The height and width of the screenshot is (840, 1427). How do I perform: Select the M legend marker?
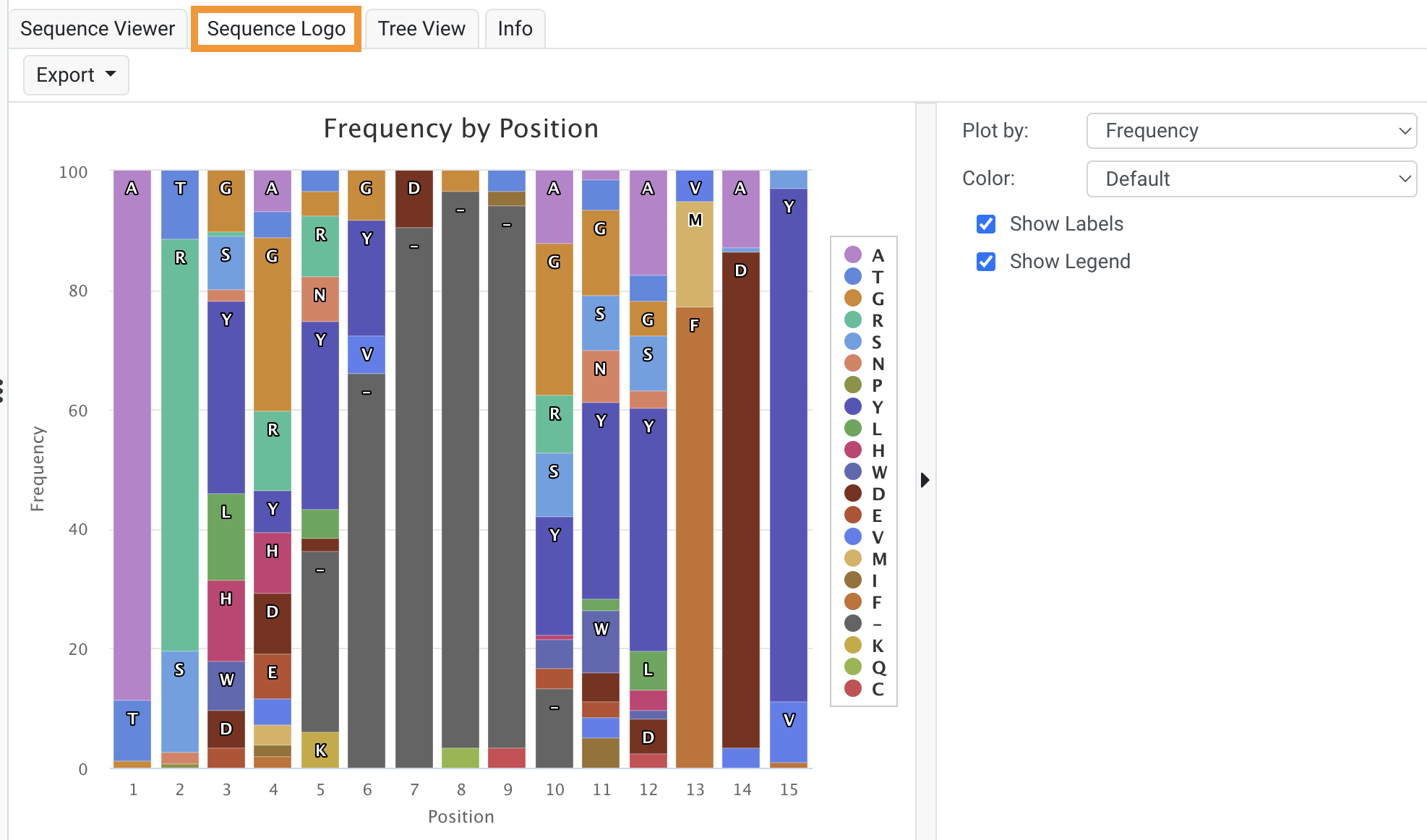coord(853,559)
